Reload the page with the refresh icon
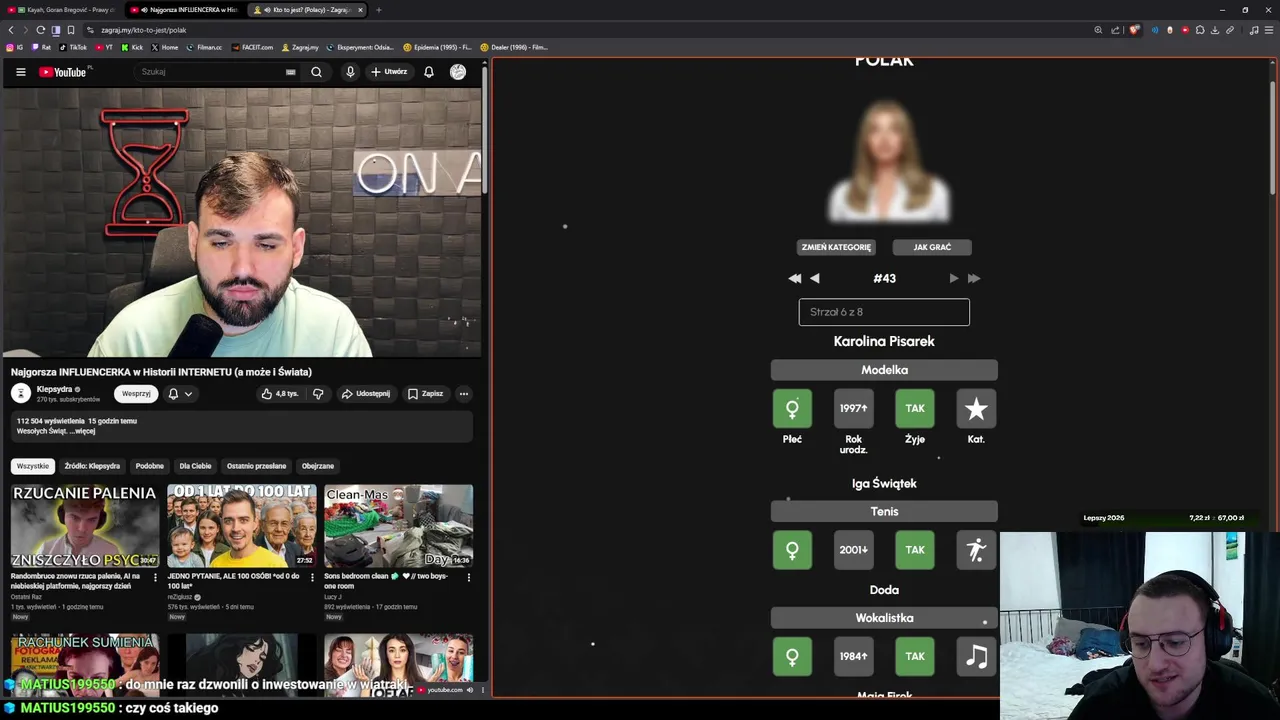The image size is (1280, 720). pos(40,30)
